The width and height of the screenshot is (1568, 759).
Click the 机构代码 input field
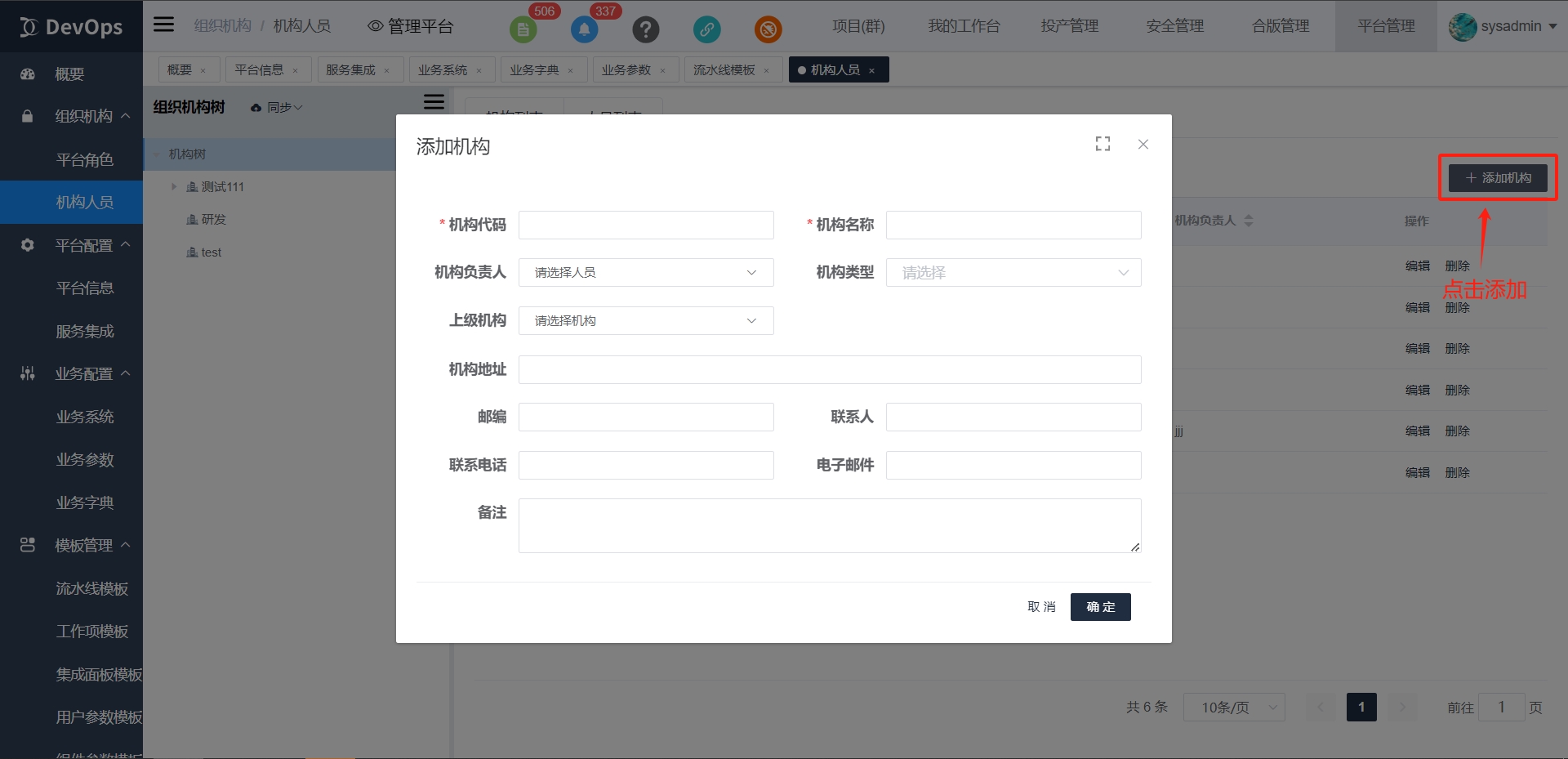pyautogui.click(x=645, y=225)
